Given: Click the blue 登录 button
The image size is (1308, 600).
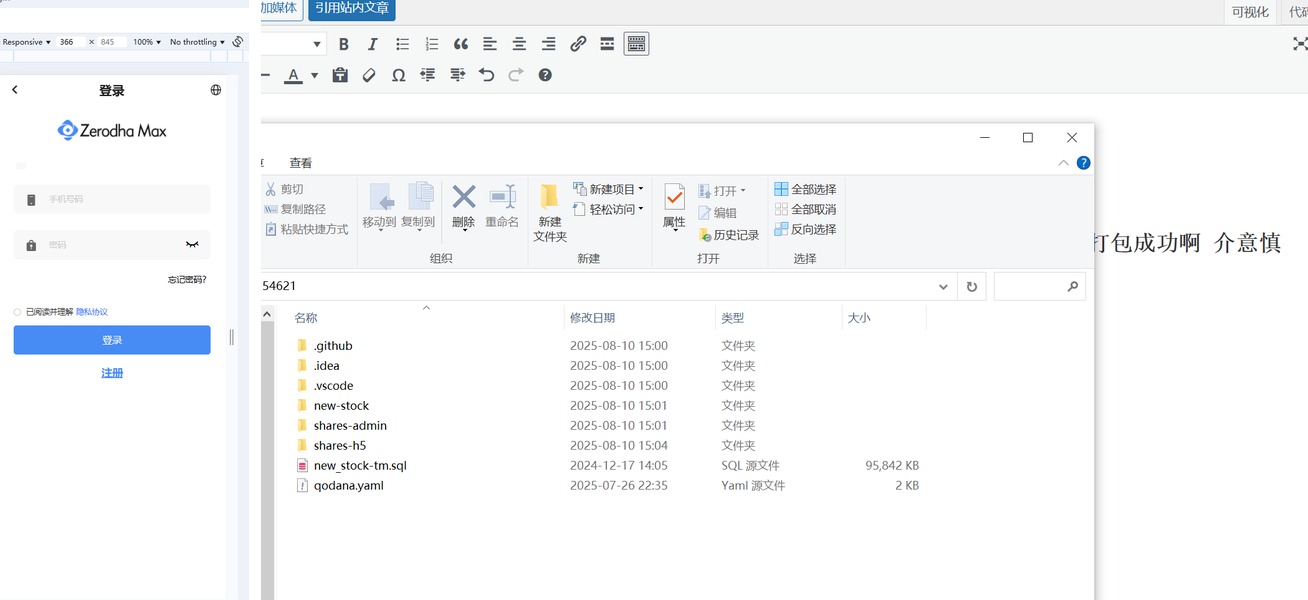Looking at the screenshot, I should [112, 340].
